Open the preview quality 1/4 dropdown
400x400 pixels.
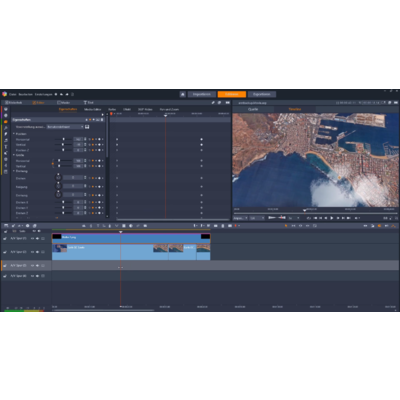[257, 218]
